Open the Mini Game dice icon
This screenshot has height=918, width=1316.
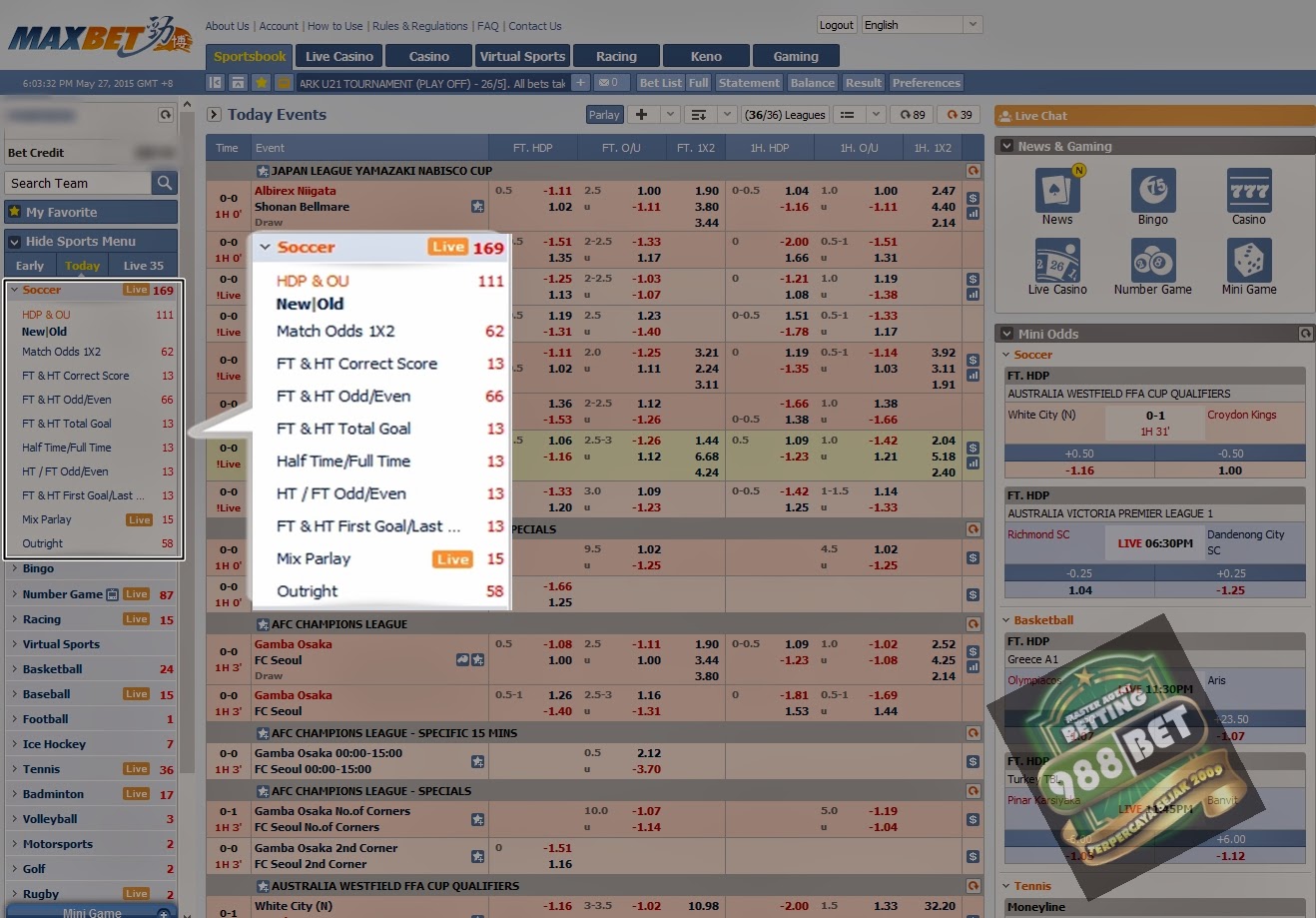pos(1248,260)
